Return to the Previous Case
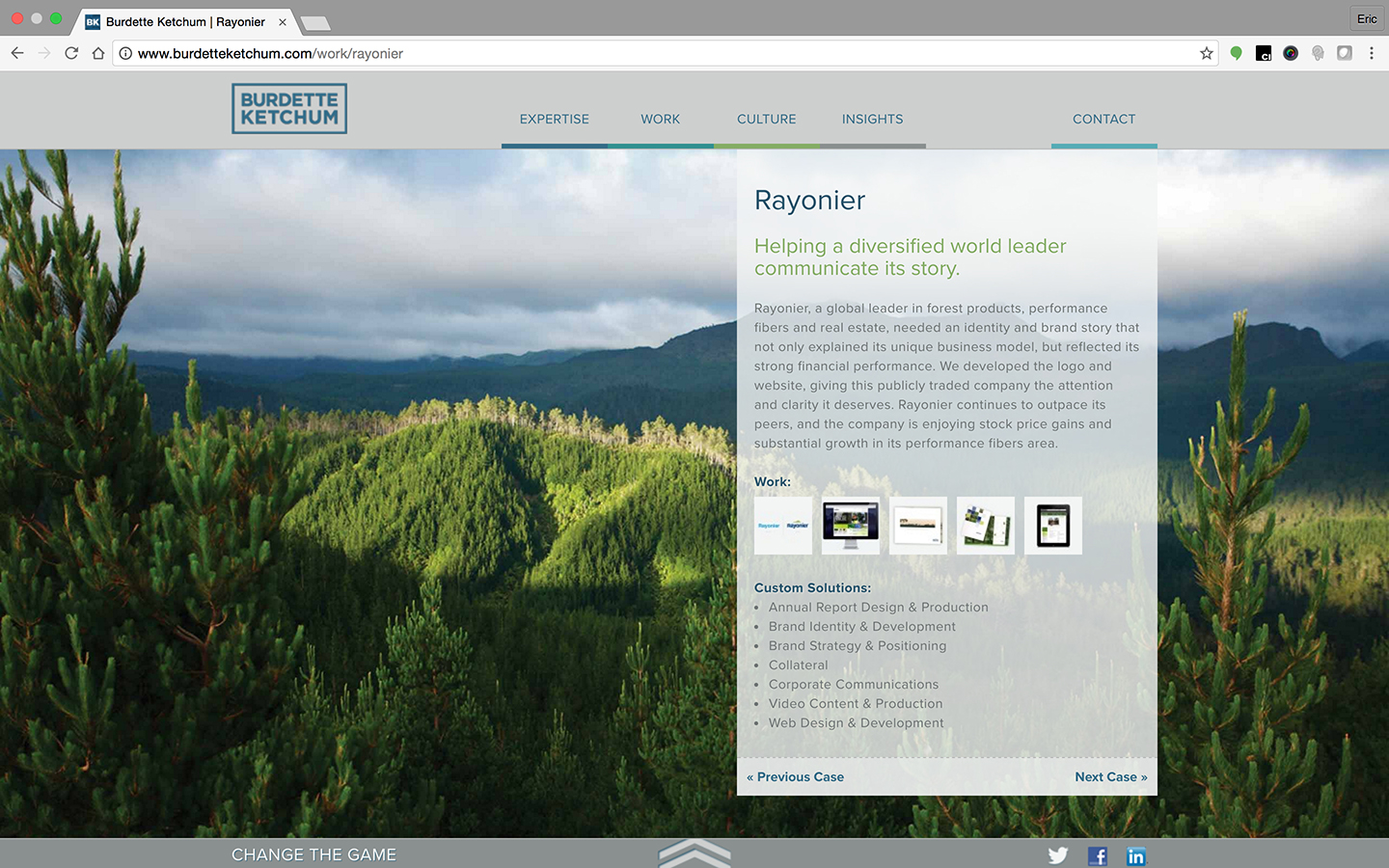Viewport: 1389px width, 868px height. 795,776
